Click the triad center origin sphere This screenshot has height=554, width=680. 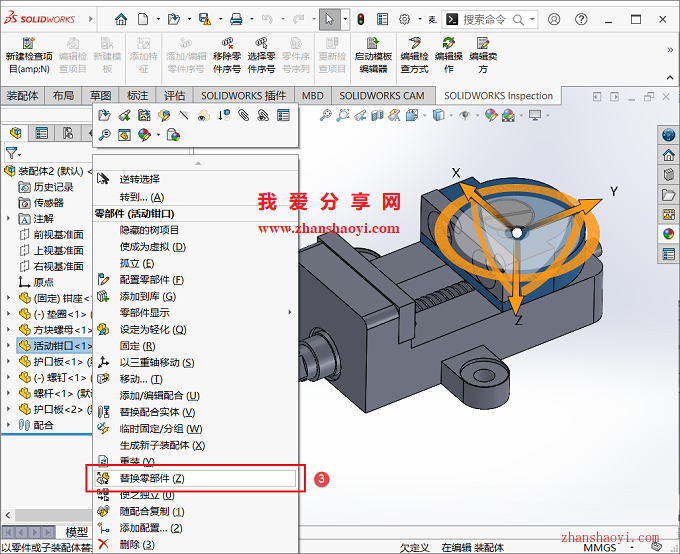click(517, 233)
